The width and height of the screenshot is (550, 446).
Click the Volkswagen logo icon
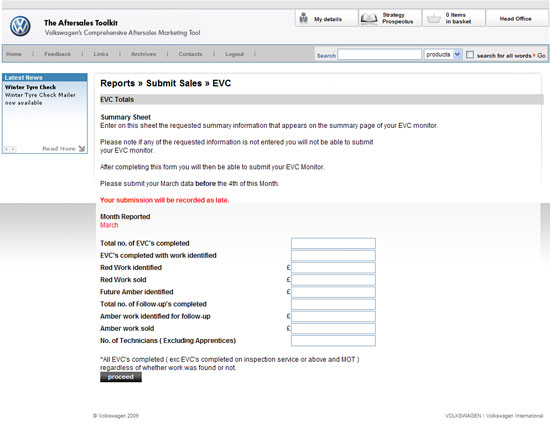(x=20, y=26)
